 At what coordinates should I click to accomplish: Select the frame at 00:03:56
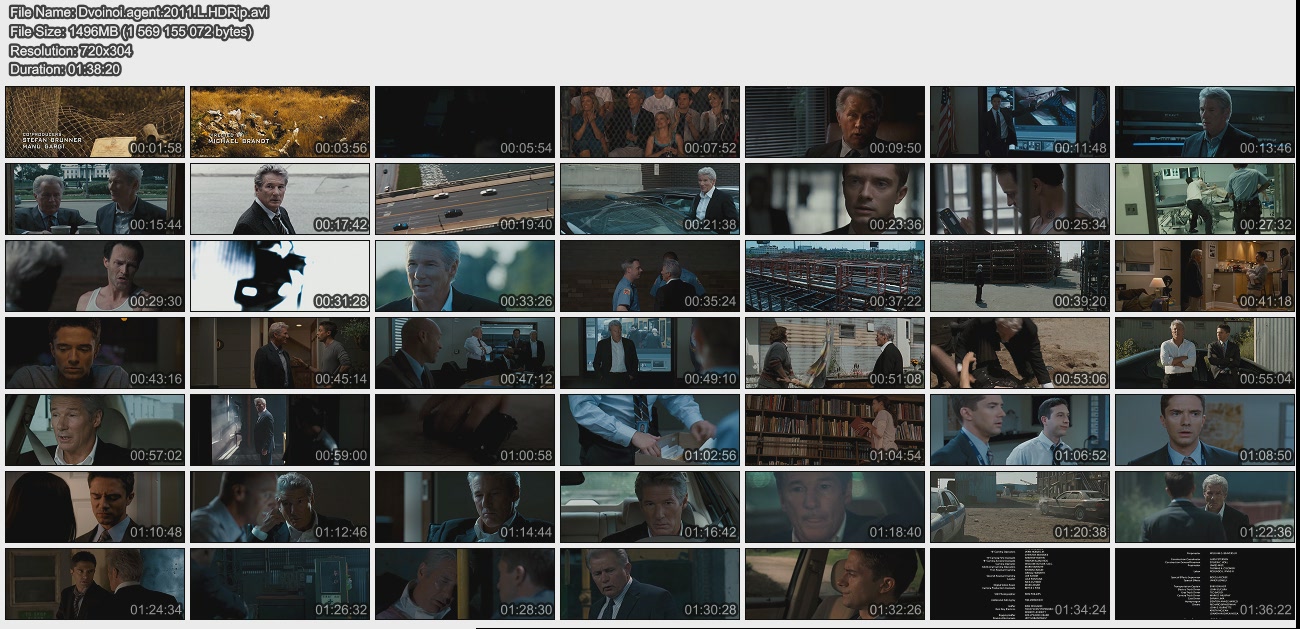280,122
